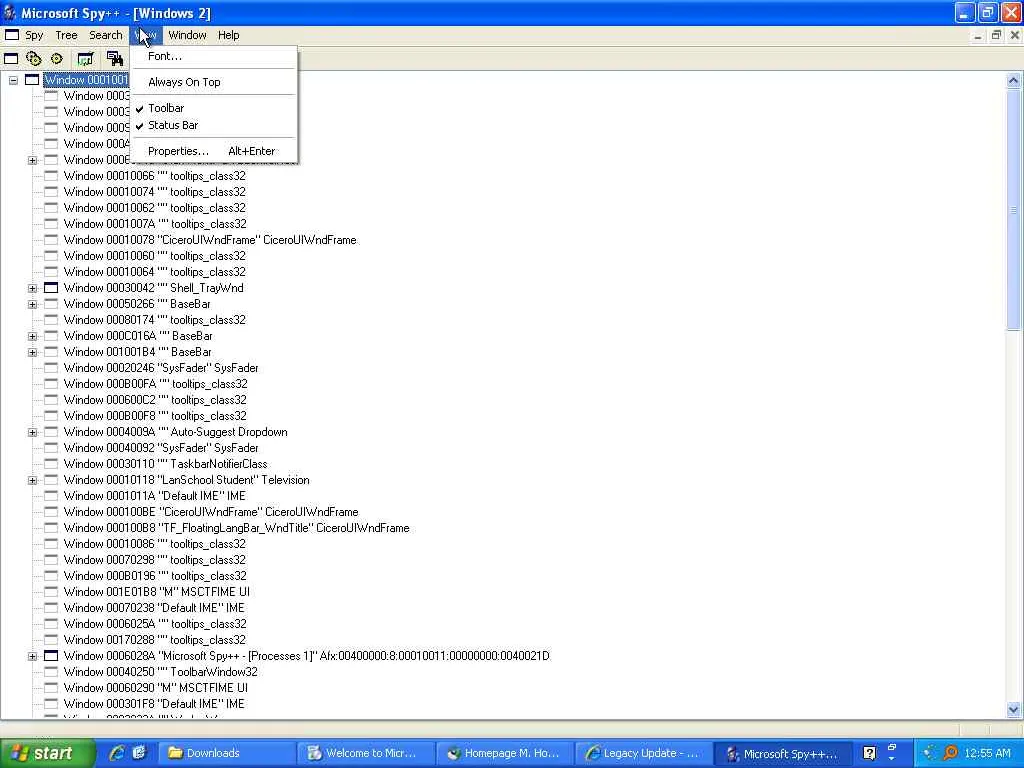This screenshot has width=1024, height=768.
Task: Click the Microsoft Spy++ taskbar button
Action: pyautogui.click(x=783, y=753)
